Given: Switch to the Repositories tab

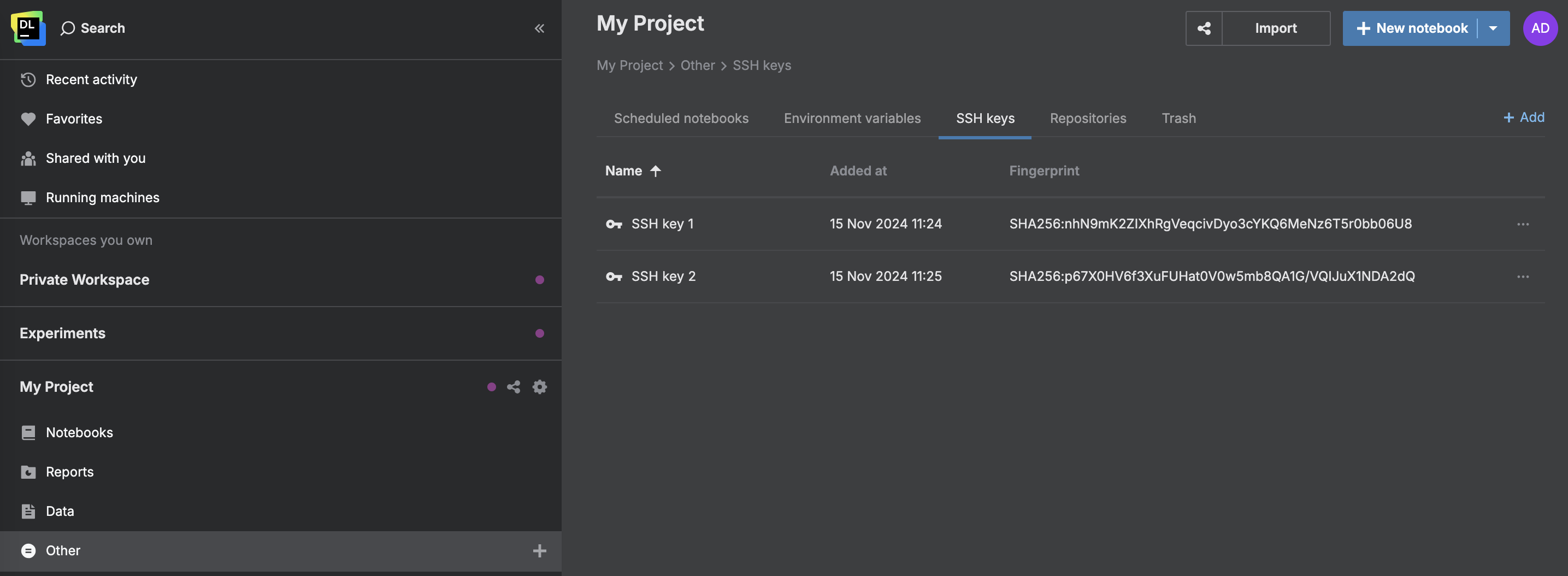Looking at the screenshot, I should (1088, 118).
